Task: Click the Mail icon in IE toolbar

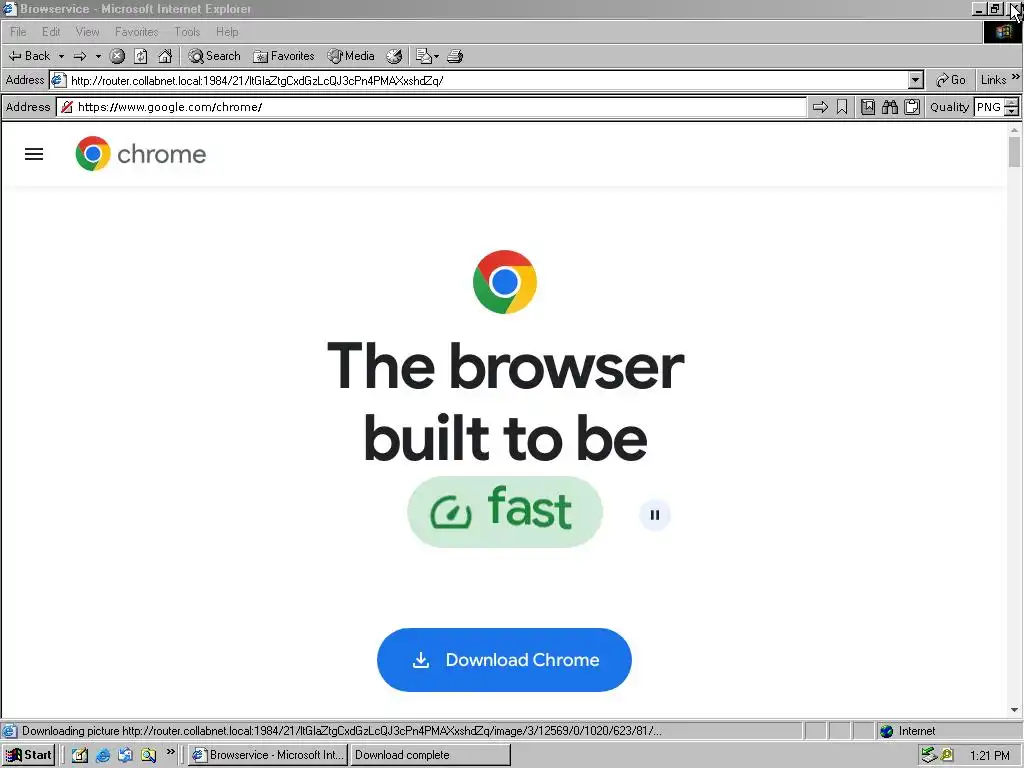Action: coord(423,56)
